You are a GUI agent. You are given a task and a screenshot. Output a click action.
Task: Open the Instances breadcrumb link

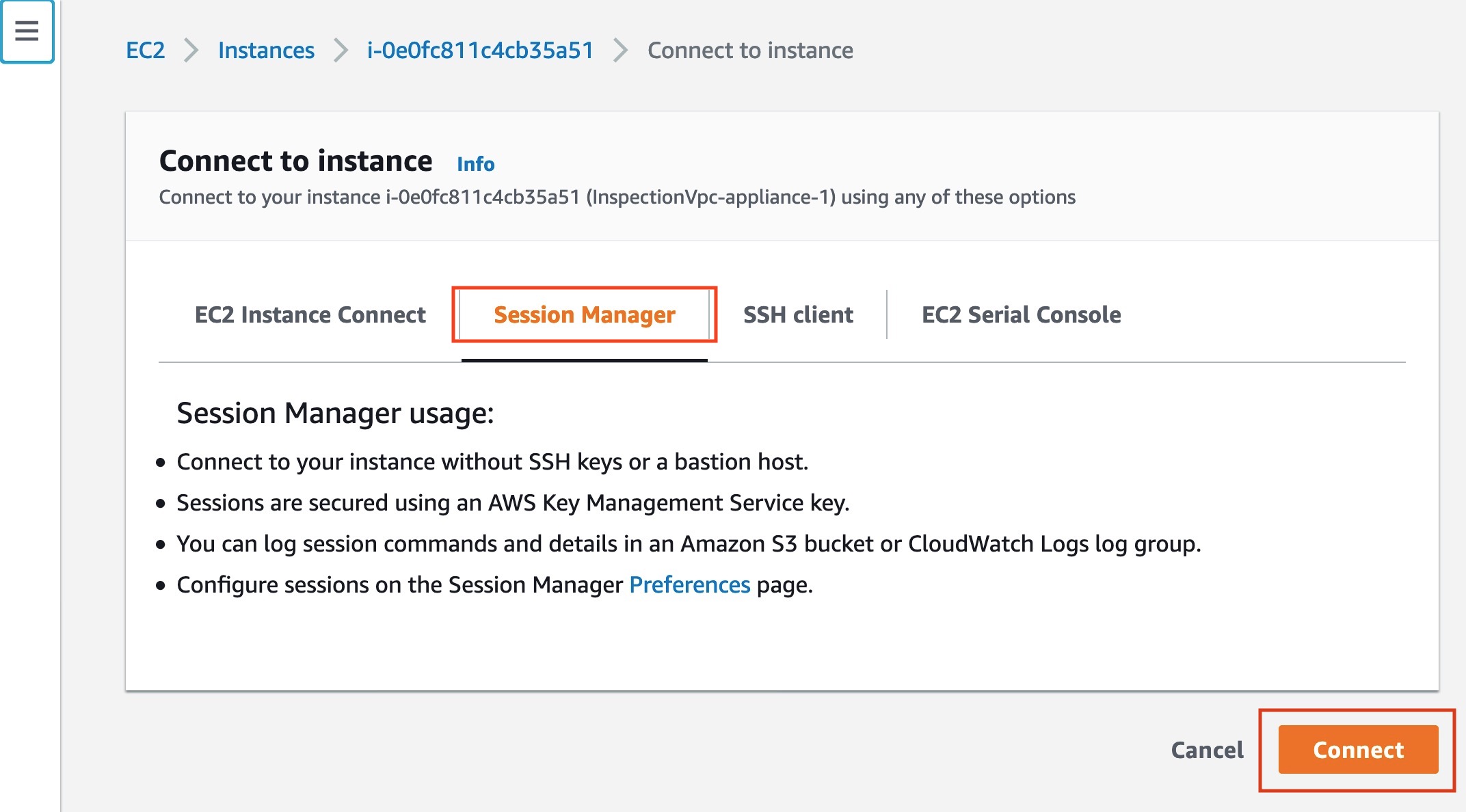266,51
